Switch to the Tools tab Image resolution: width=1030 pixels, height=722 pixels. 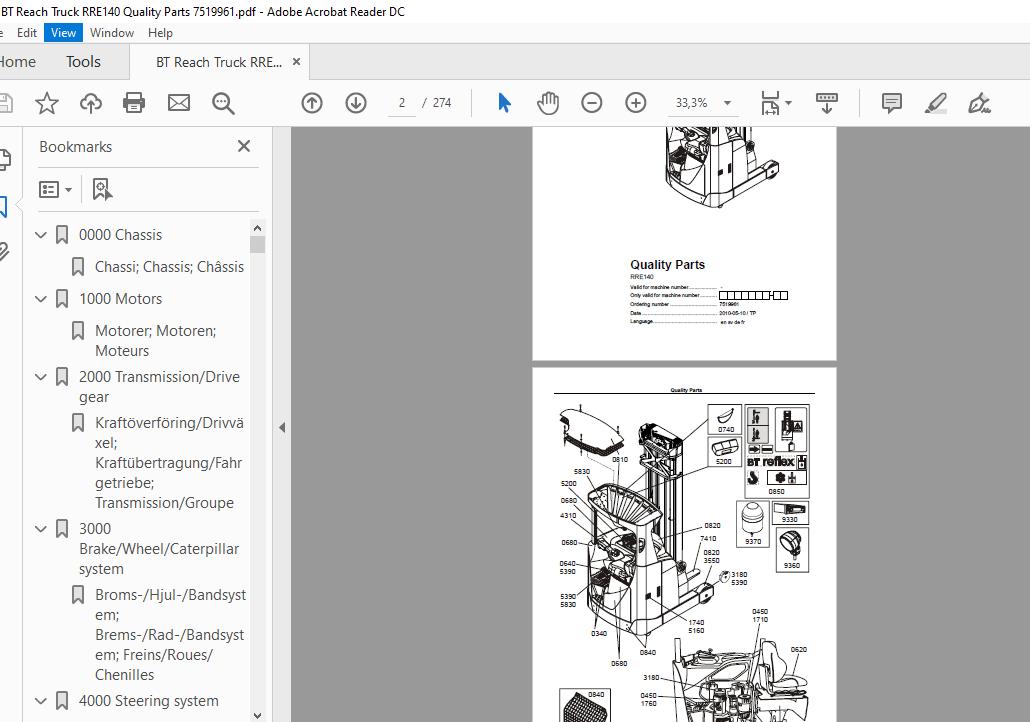point(83,62)
